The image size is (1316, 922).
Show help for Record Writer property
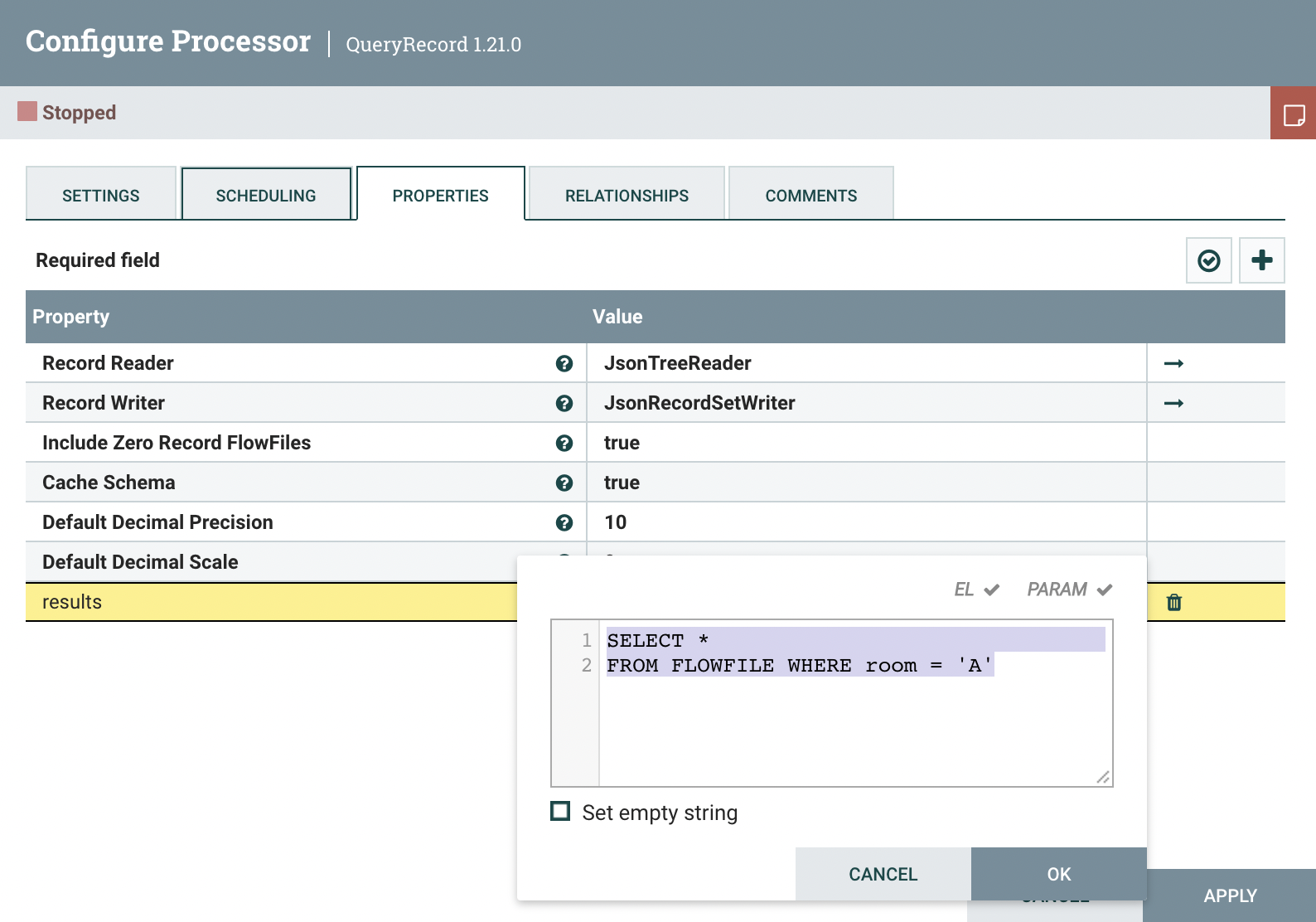(x=564, y=404)
